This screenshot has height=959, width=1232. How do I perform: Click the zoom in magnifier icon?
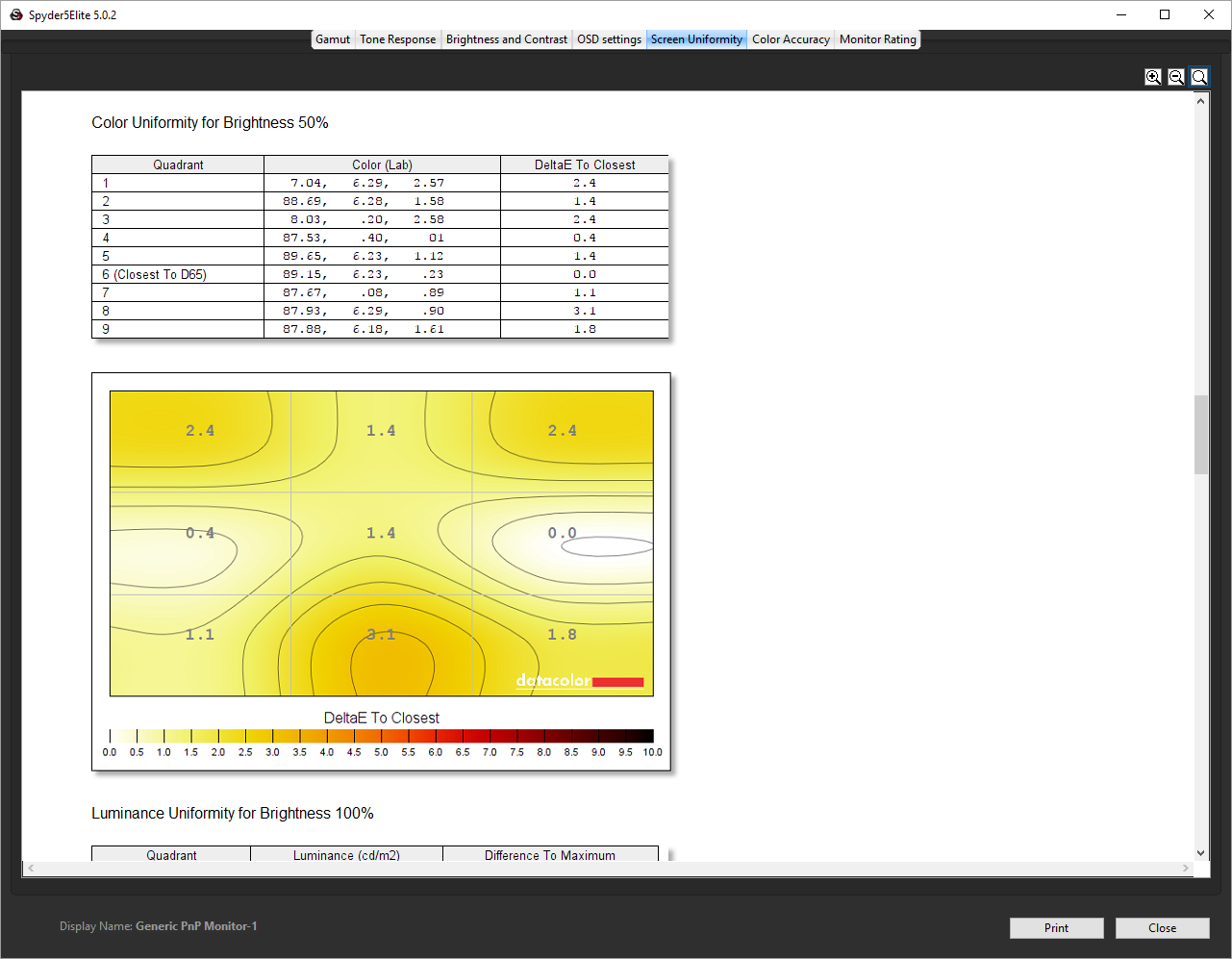coord(1153,77)
